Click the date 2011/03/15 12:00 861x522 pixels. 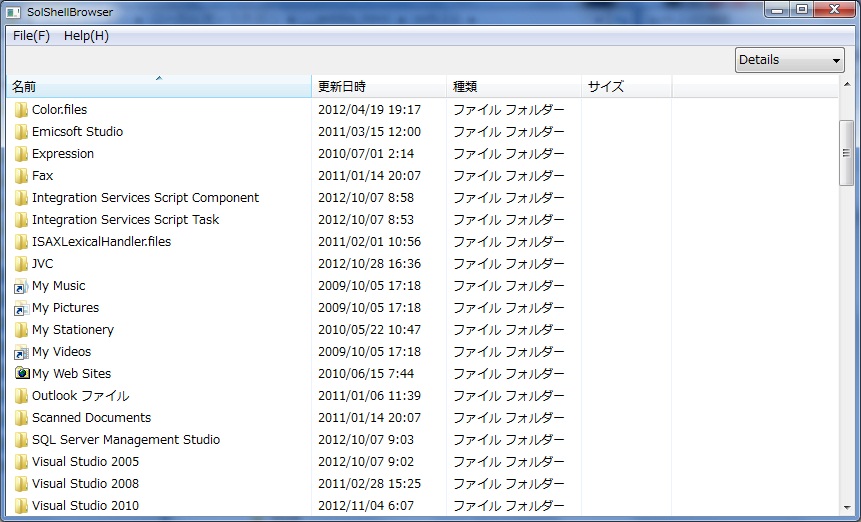(x=370, y=132)
